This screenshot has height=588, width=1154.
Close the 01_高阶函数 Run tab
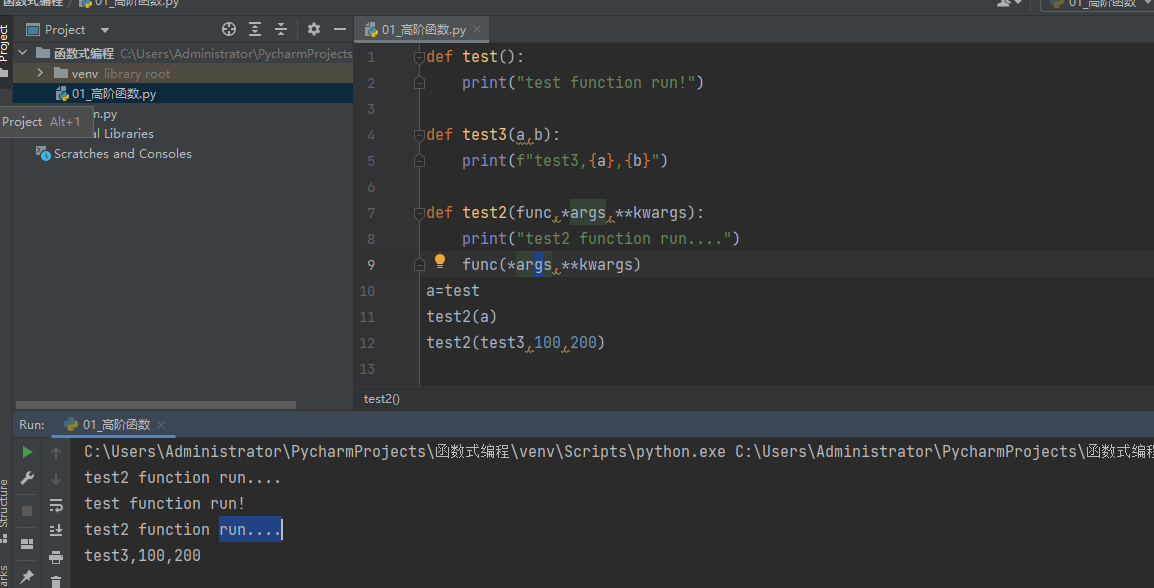tap(161, 425)
